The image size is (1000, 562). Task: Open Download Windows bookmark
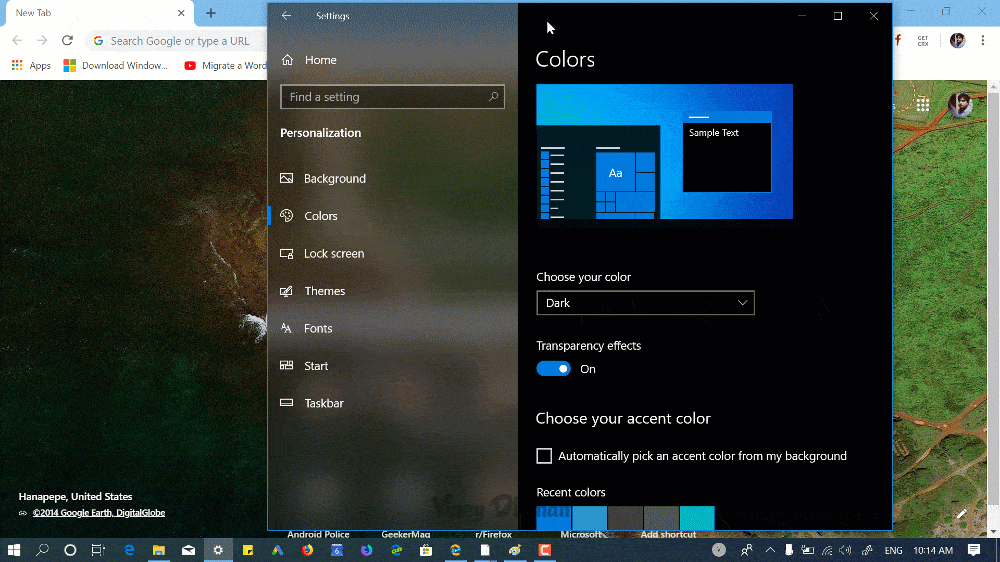115,66
